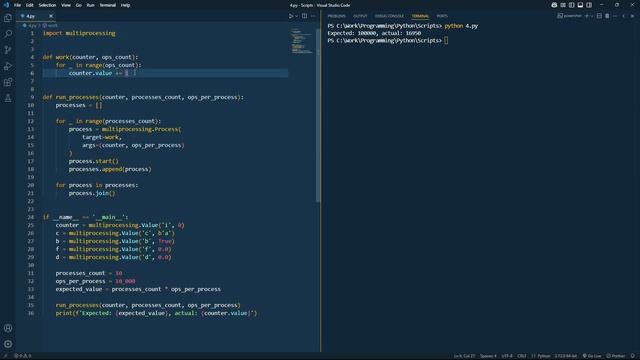Select the 4.py editor tab
Image resolution: width=640 pixels, height=360 pixels.
coord(36,16)
